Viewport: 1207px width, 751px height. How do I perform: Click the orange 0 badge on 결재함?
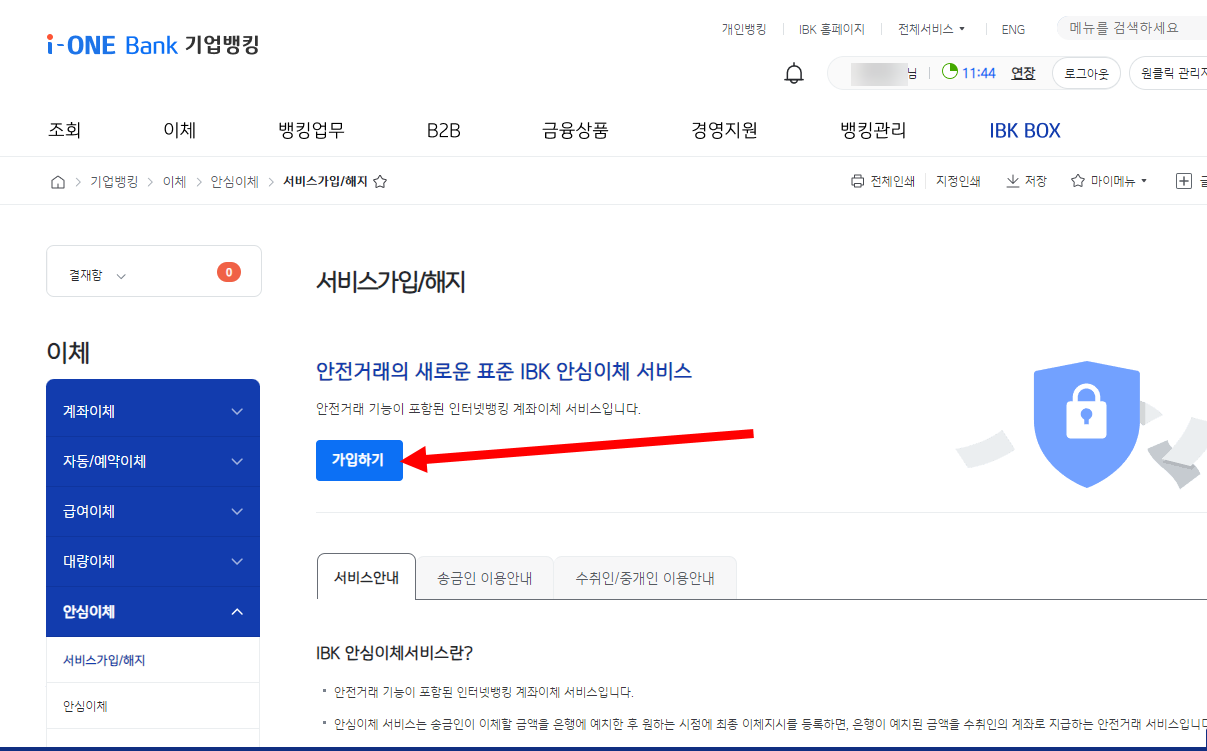pyautogui.click(x=229, y=271)
